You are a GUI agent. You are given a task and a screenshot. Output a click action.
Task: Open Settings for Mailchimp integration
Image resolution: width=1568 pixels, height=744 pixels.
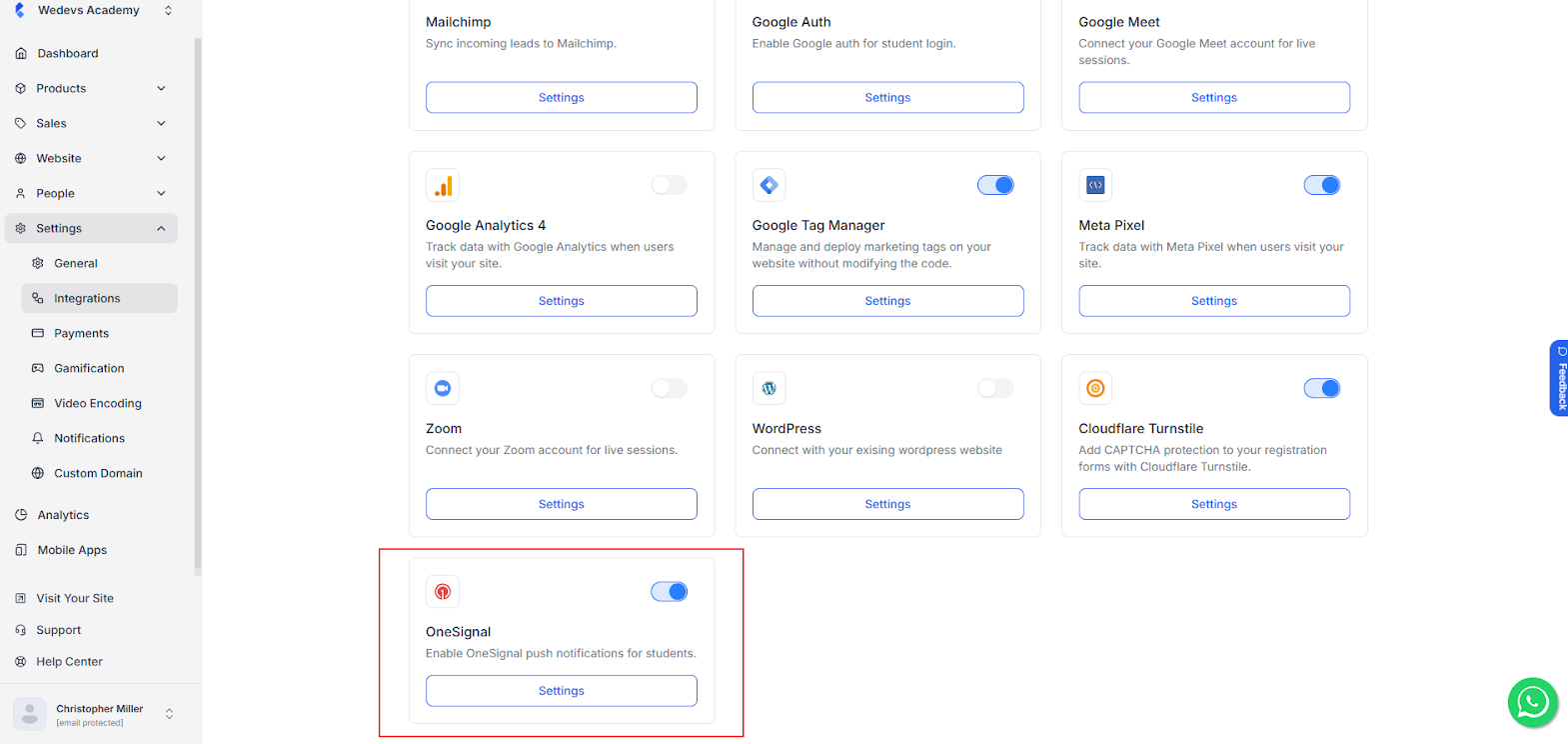[561, 98]
